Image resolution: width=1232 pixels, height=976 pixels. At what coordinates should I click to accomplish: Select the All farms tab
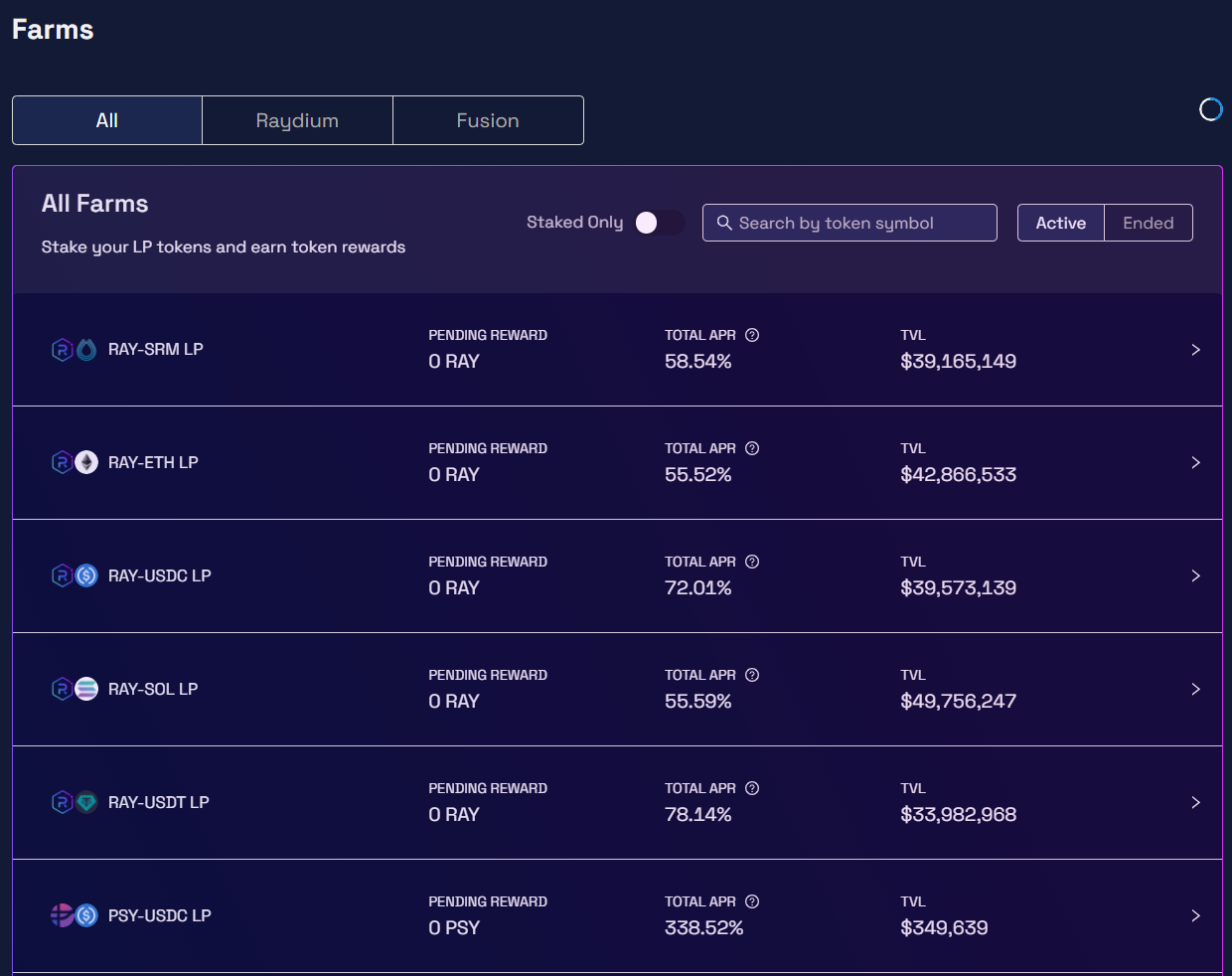(107, 120)
